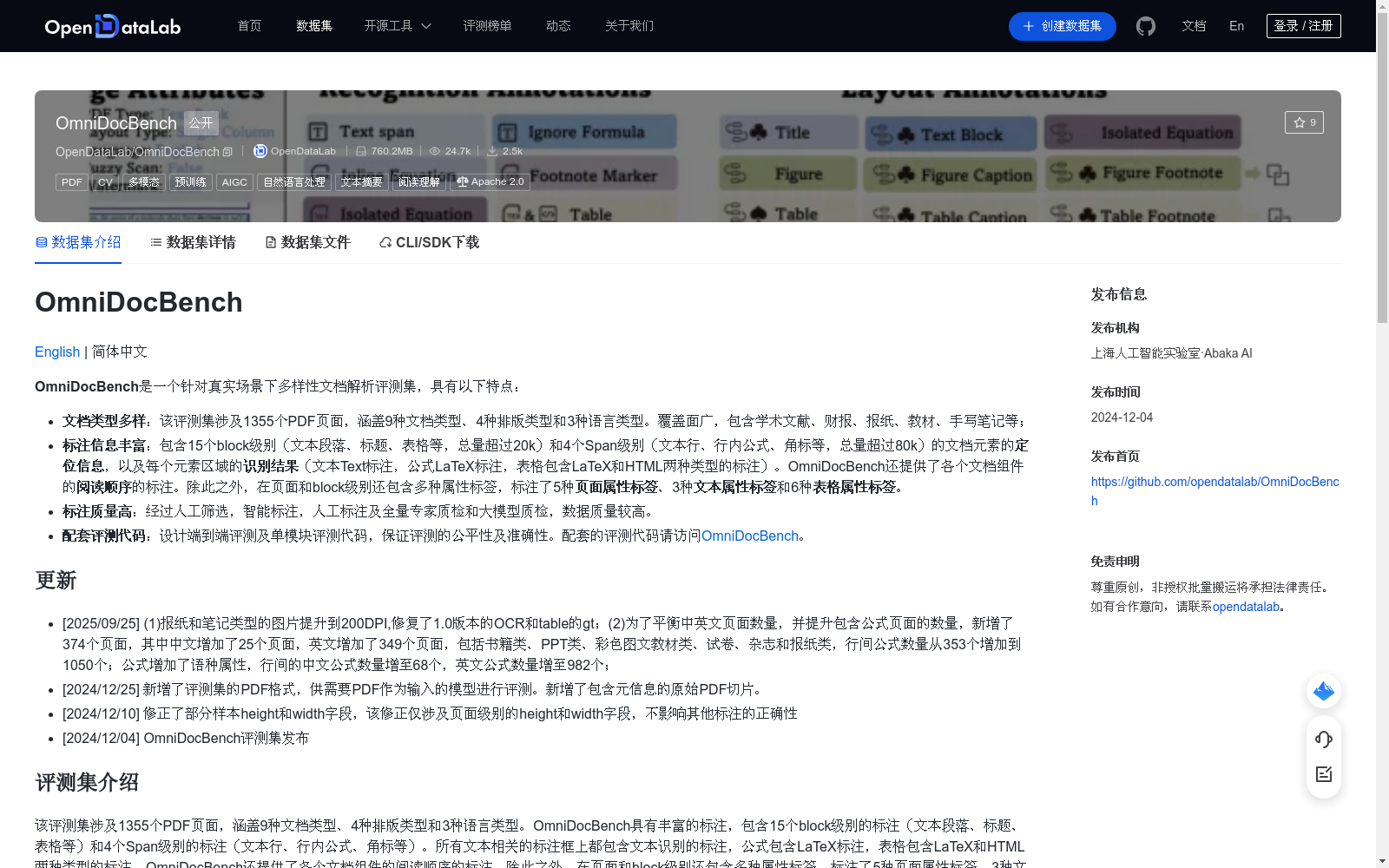The height and width of the screenshot is (868, 1389).
Task: Click the OmniDocBench main heading
Action: [139, 302]
